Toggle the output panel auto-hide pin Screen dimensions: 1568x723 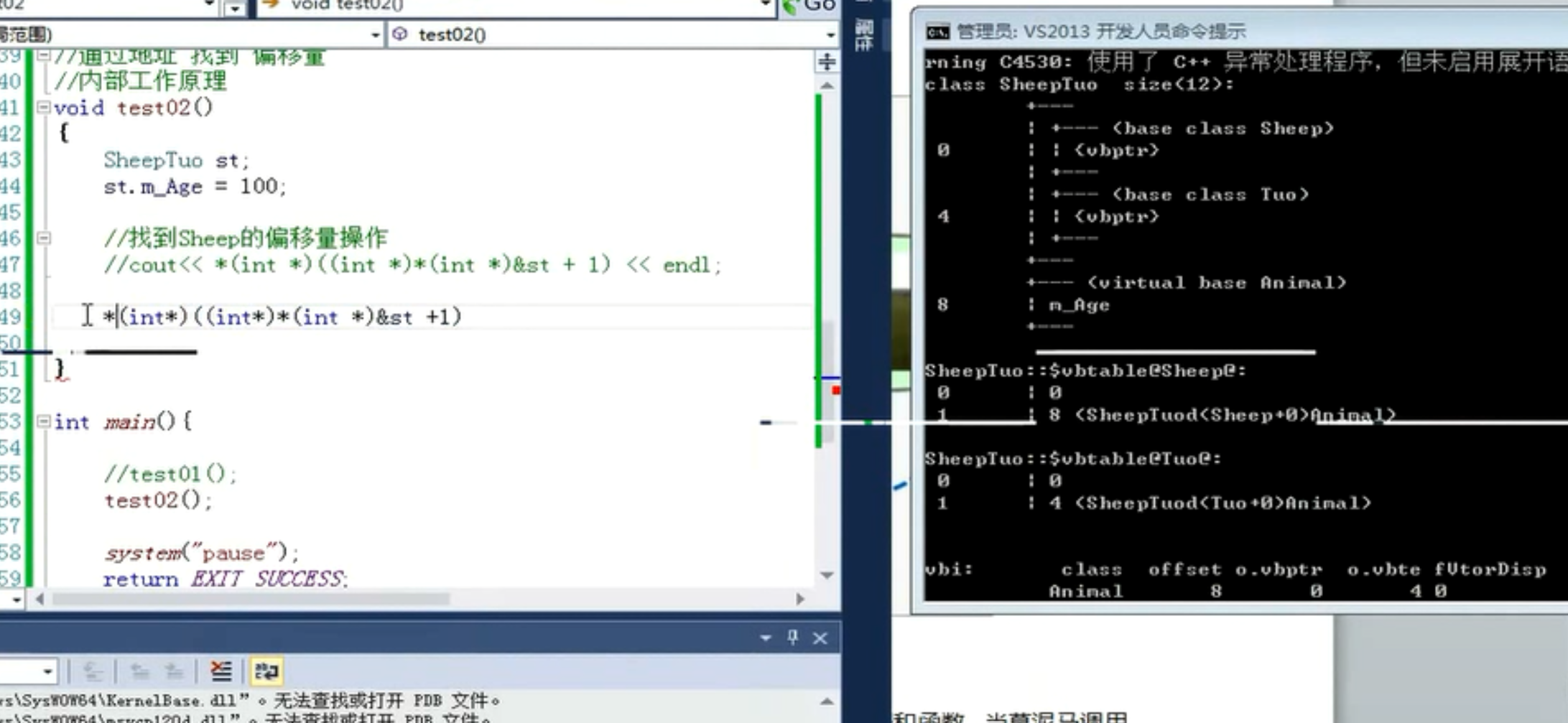[793, 638]
